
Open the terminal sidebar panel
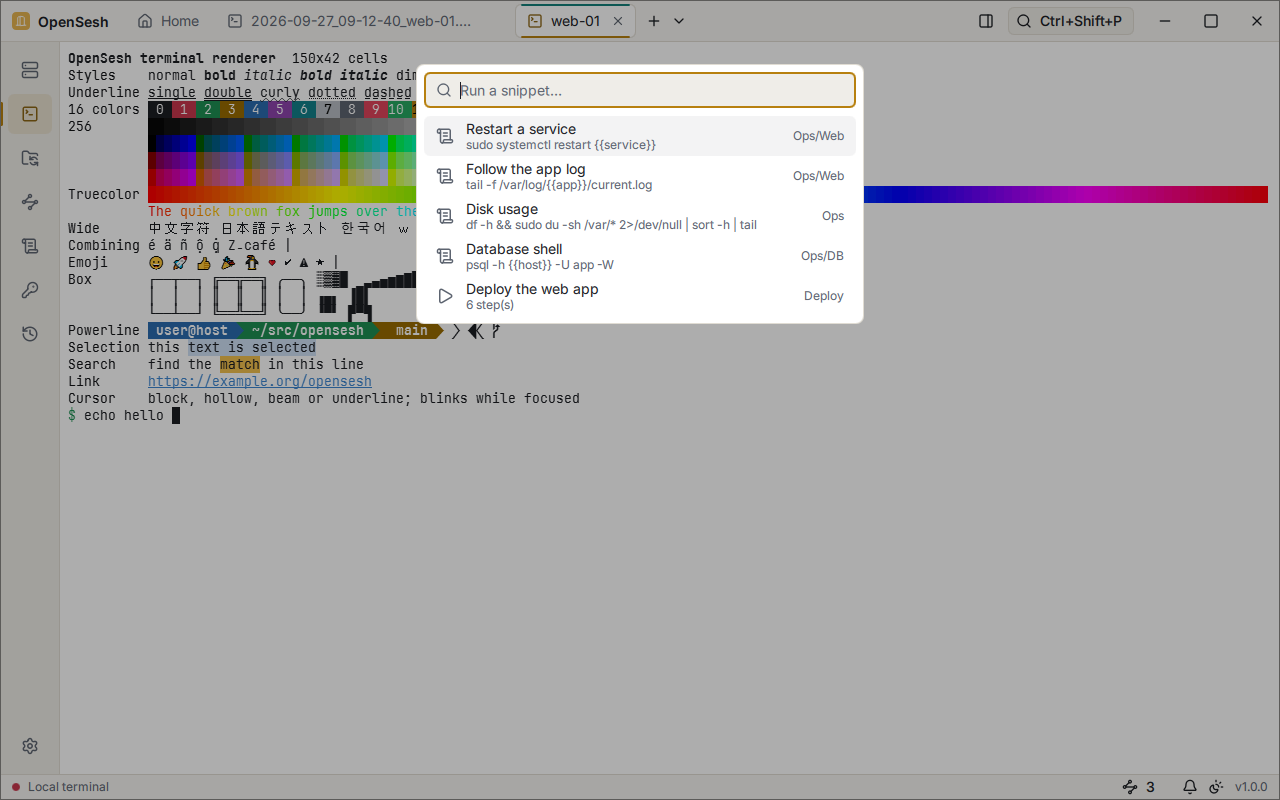(30, 114)
